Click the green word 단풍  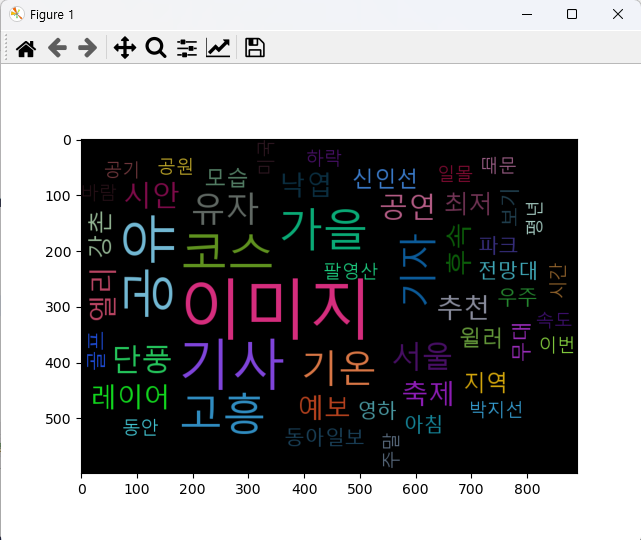[x=142, y=360]
